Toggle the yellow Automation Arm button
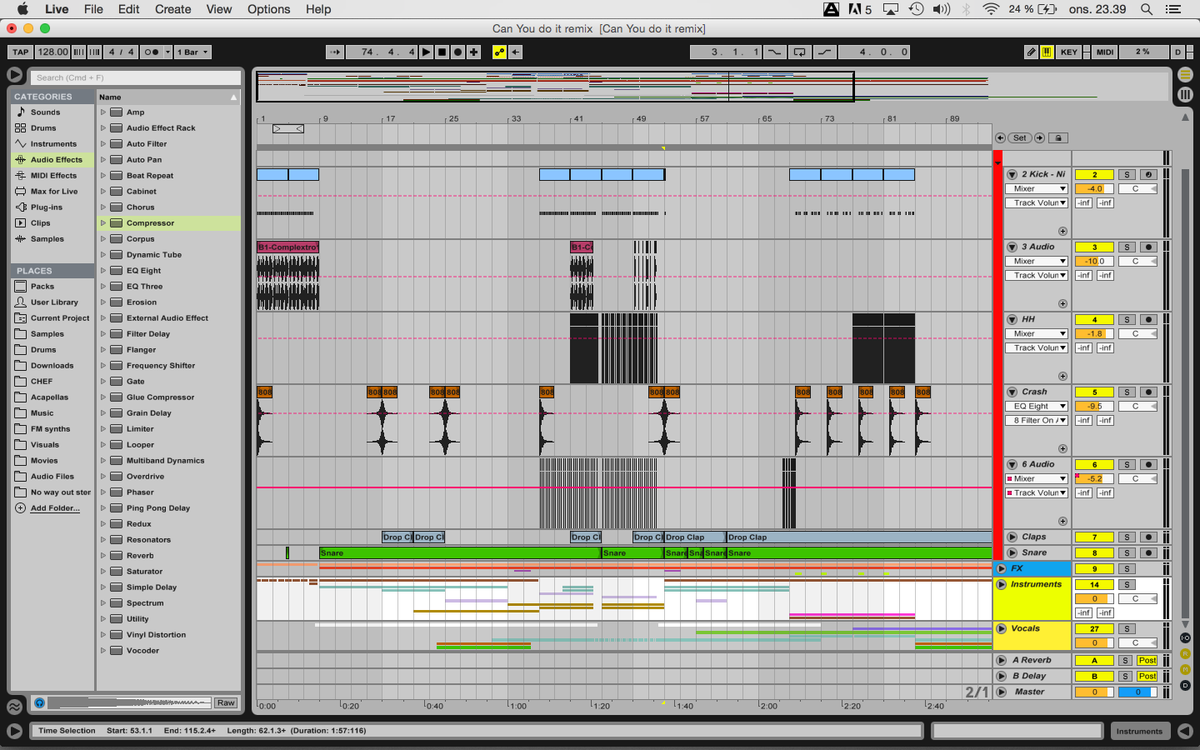 pos(499,52)
